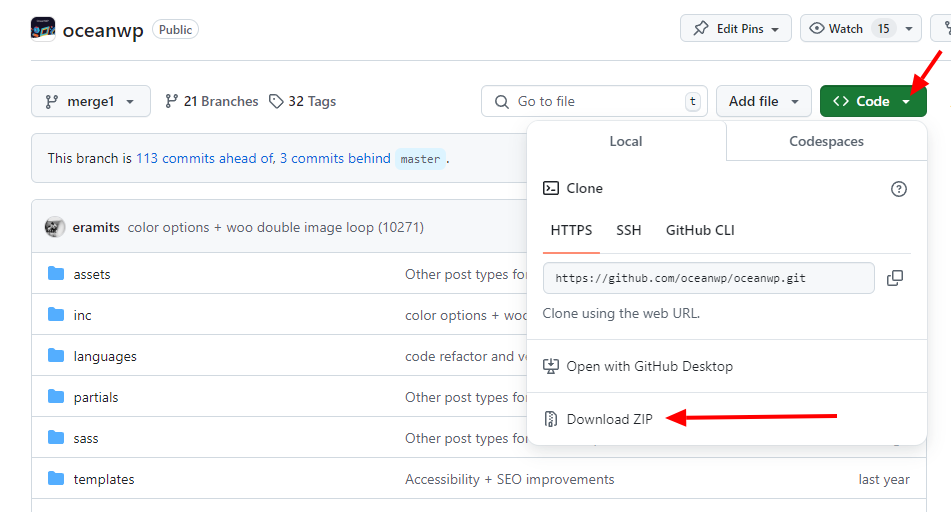Click the terminal icon beside Clone
Screen dimensions: 951x512
click(551, 188)
